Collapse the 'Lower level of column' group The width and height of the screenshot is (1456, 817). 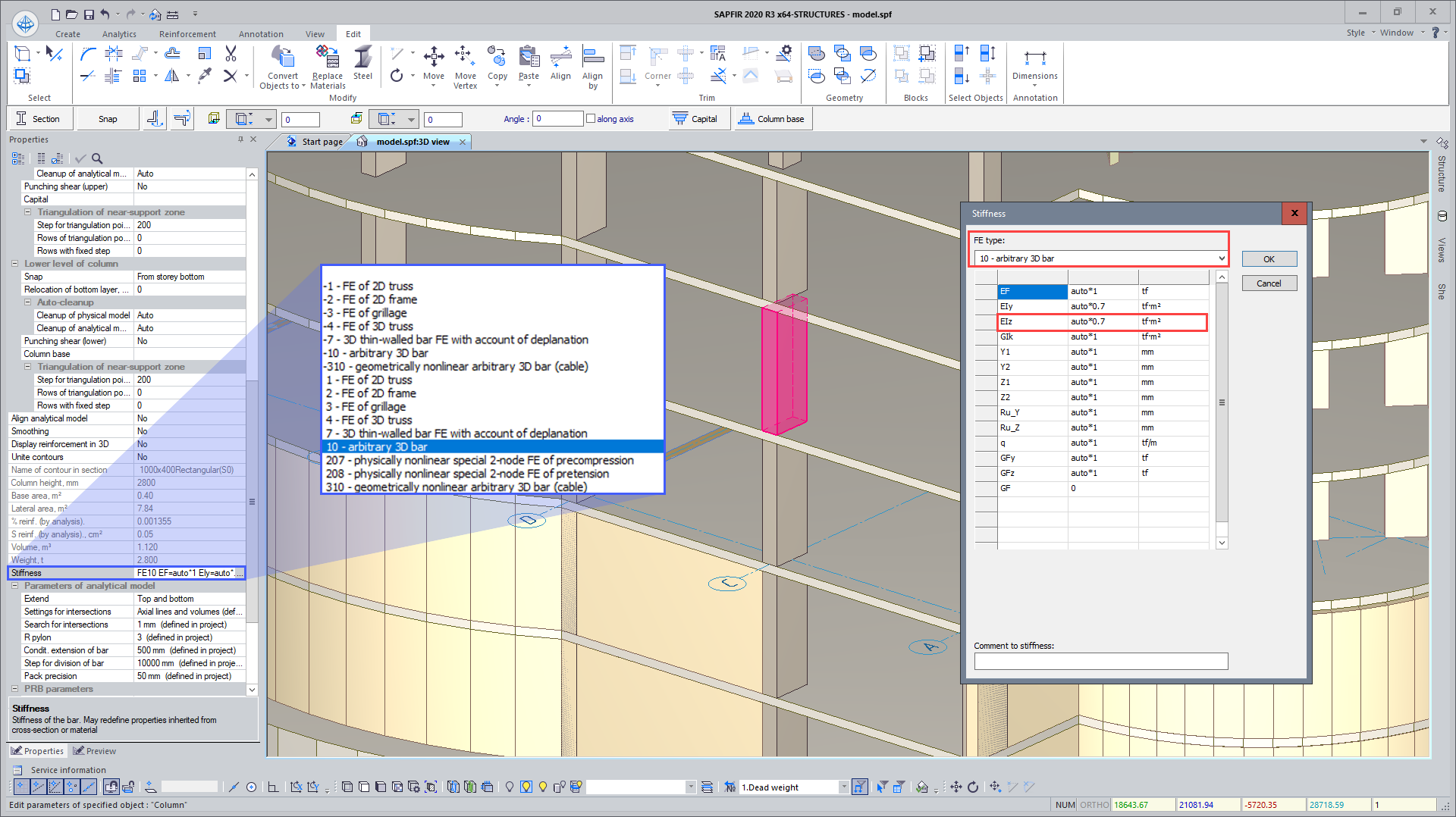[x=15, y=264]
